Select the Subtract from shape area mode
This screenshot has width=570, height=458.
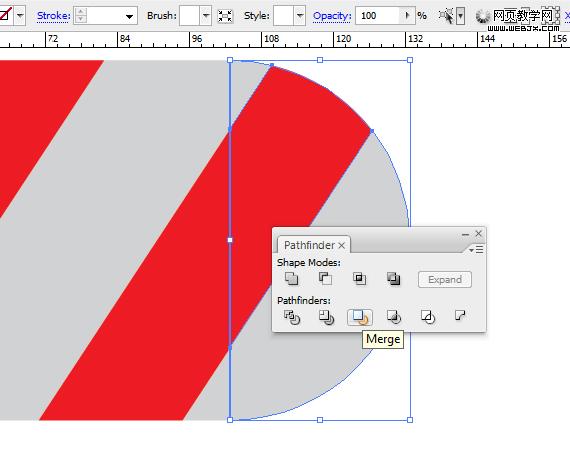(x=325, y=279)
